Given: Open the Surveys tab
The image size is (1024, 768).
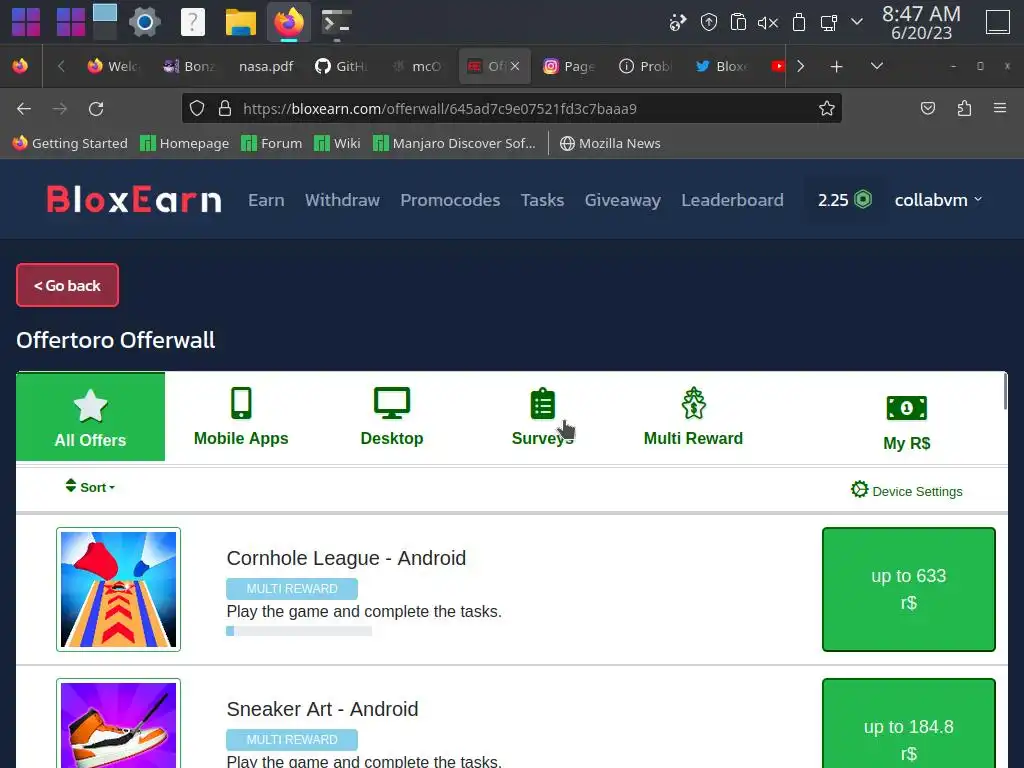Looking at the screenshot, I should (543, 417).
